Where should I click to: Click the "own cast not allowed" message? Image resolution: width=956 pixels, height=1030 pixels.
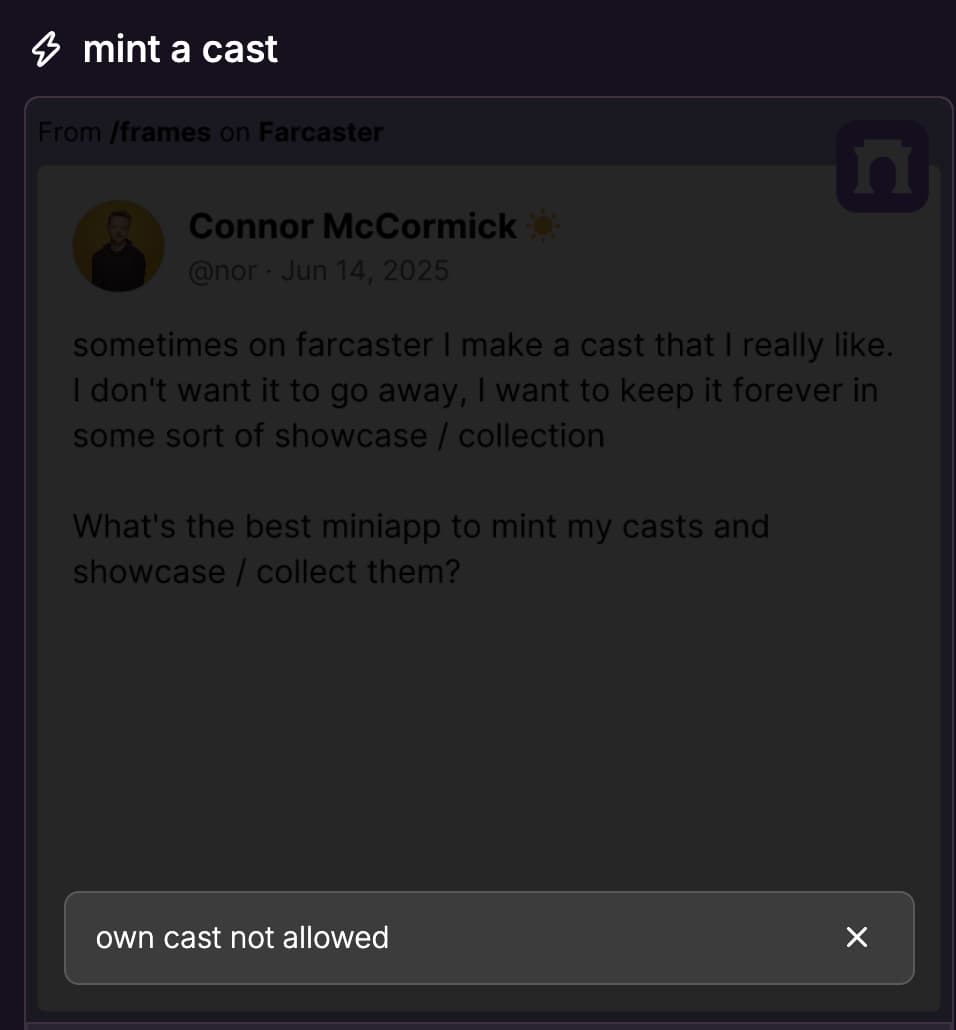point(242,938)
